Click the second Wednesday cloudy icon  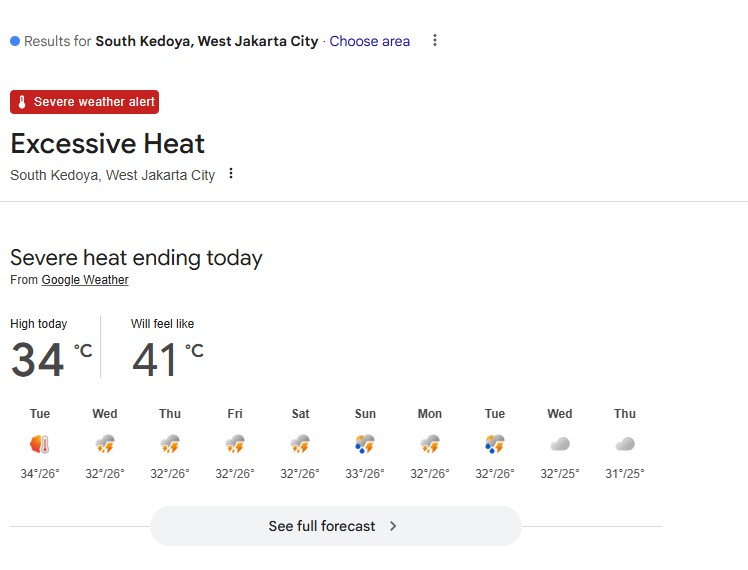click(x=560, y=444)
